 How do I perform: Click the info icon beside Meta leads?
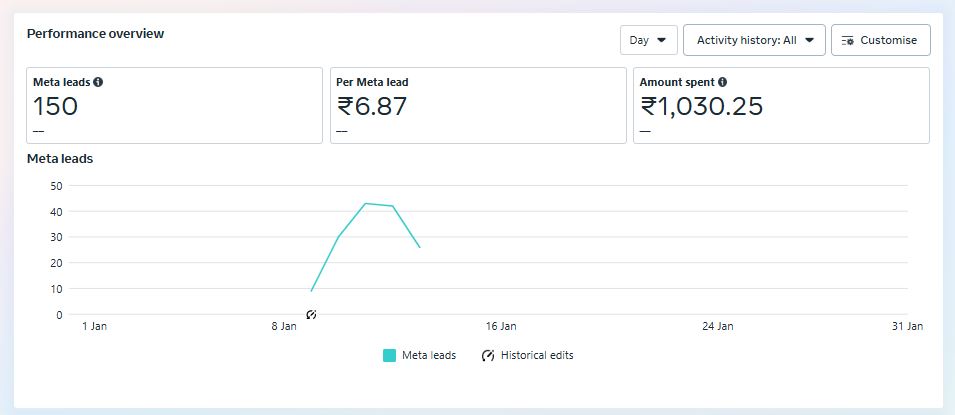pyautogui.click(x=98, y=82)
